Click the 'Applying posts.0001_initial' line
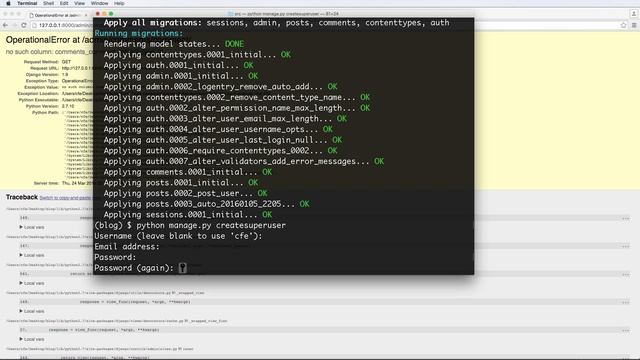 181,183
